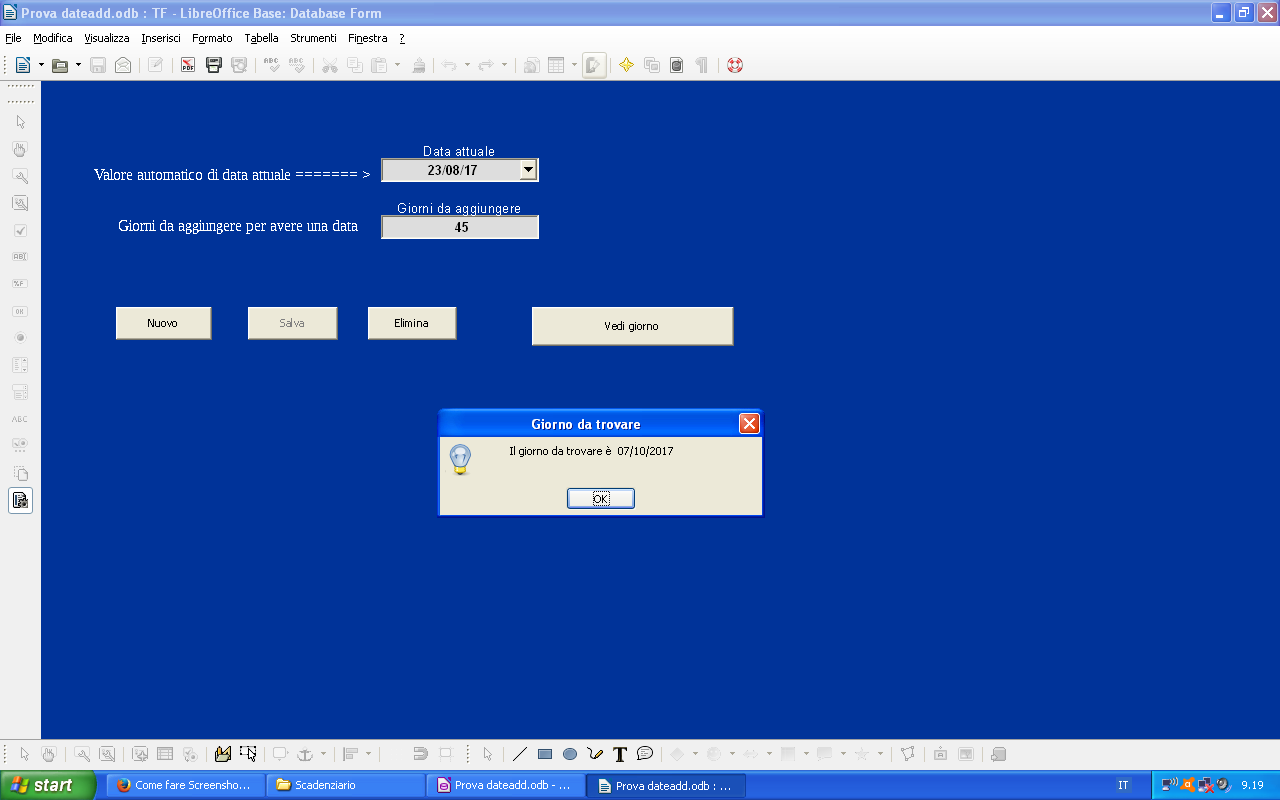Open the ? help menu

click(x=402, y=38)
